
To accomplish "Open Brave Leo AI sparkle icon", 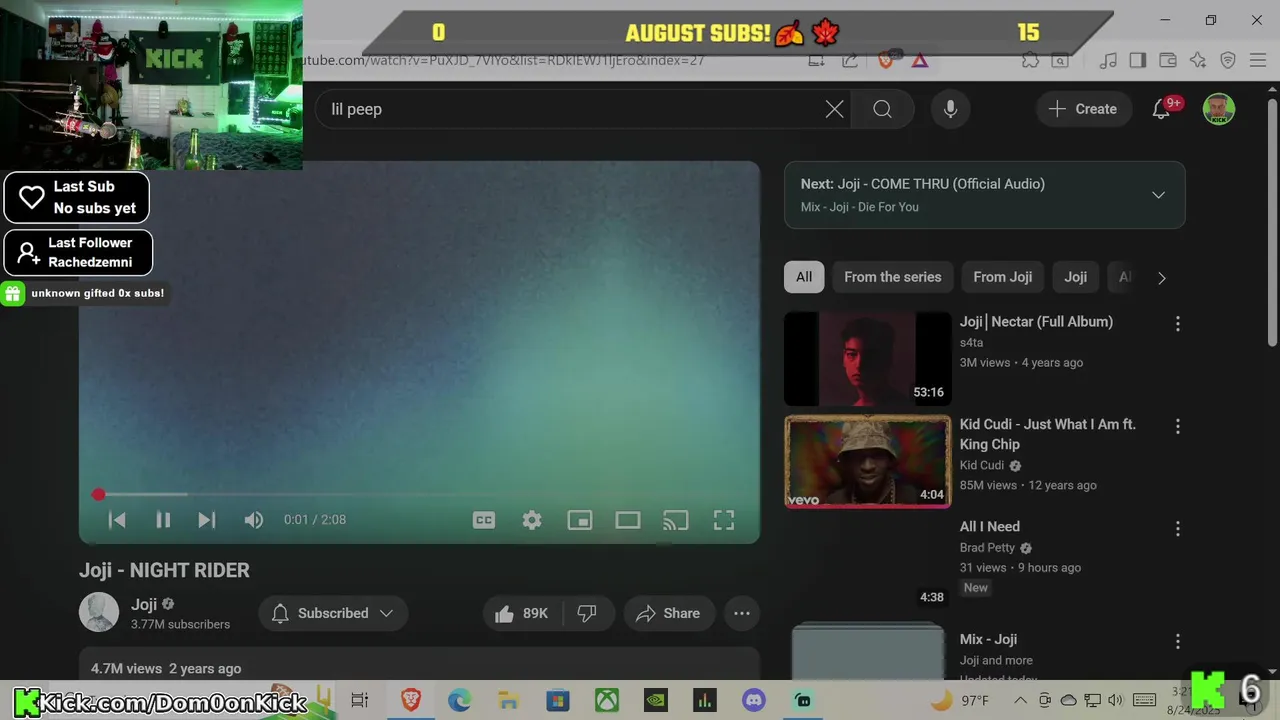I will pyautogui.click(x=1198, y=60).
